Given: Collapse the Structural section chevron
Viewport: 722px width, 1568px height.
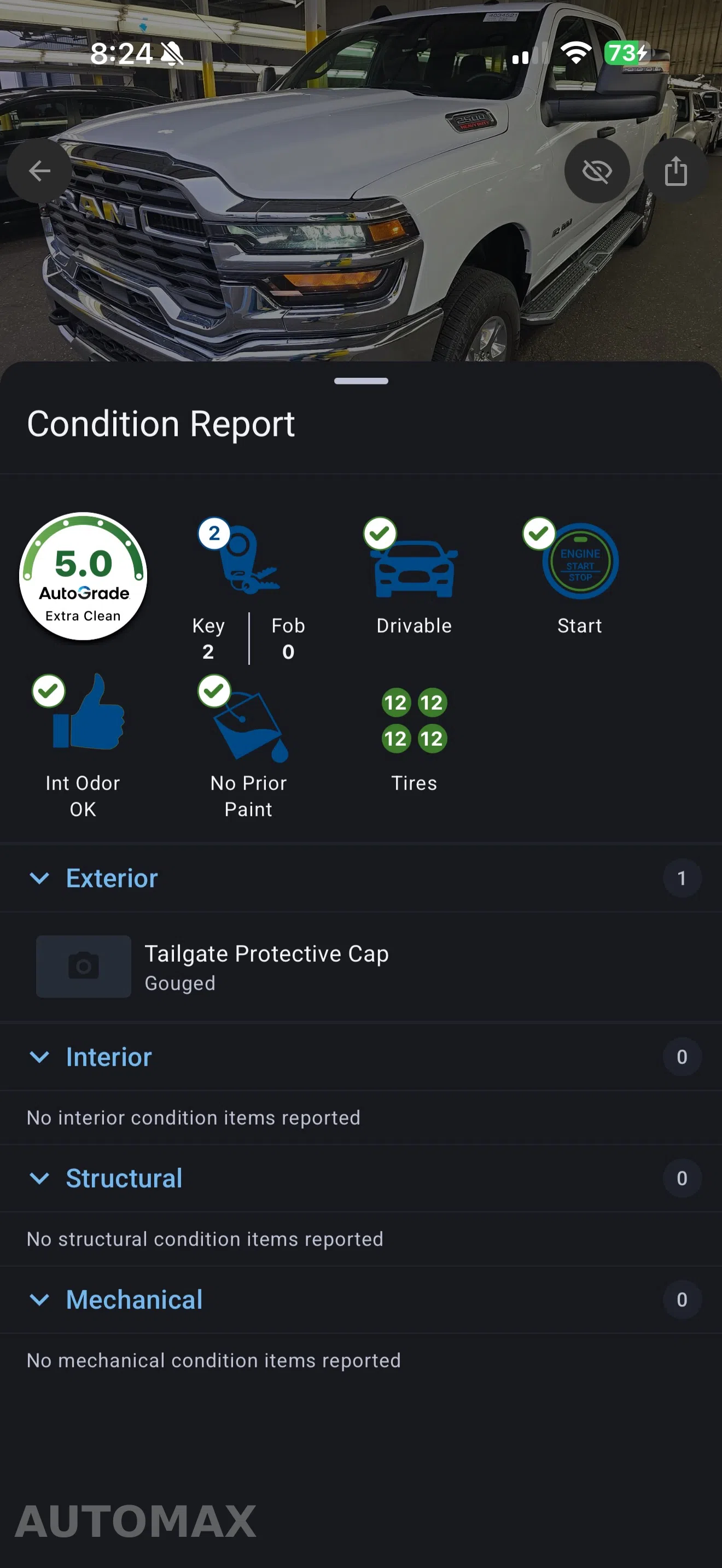Looking at the screenshot, I should point(39,1178).
